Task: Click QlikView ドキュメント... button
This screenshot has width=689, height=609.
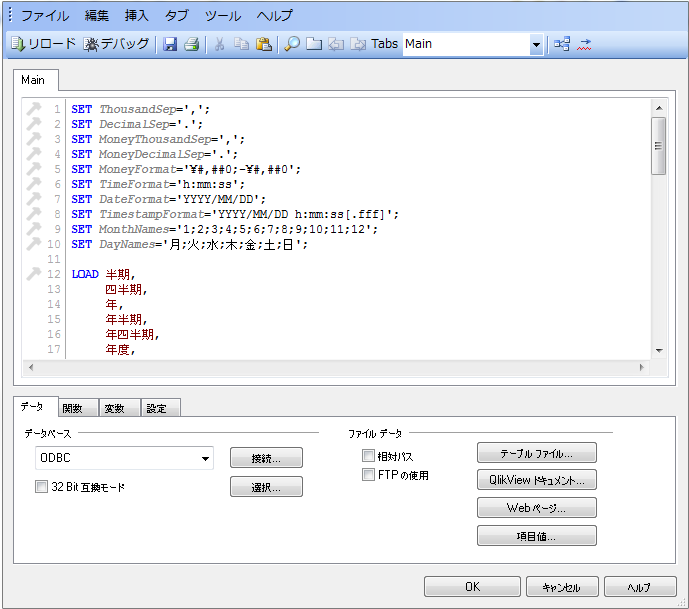Action: 537,480
